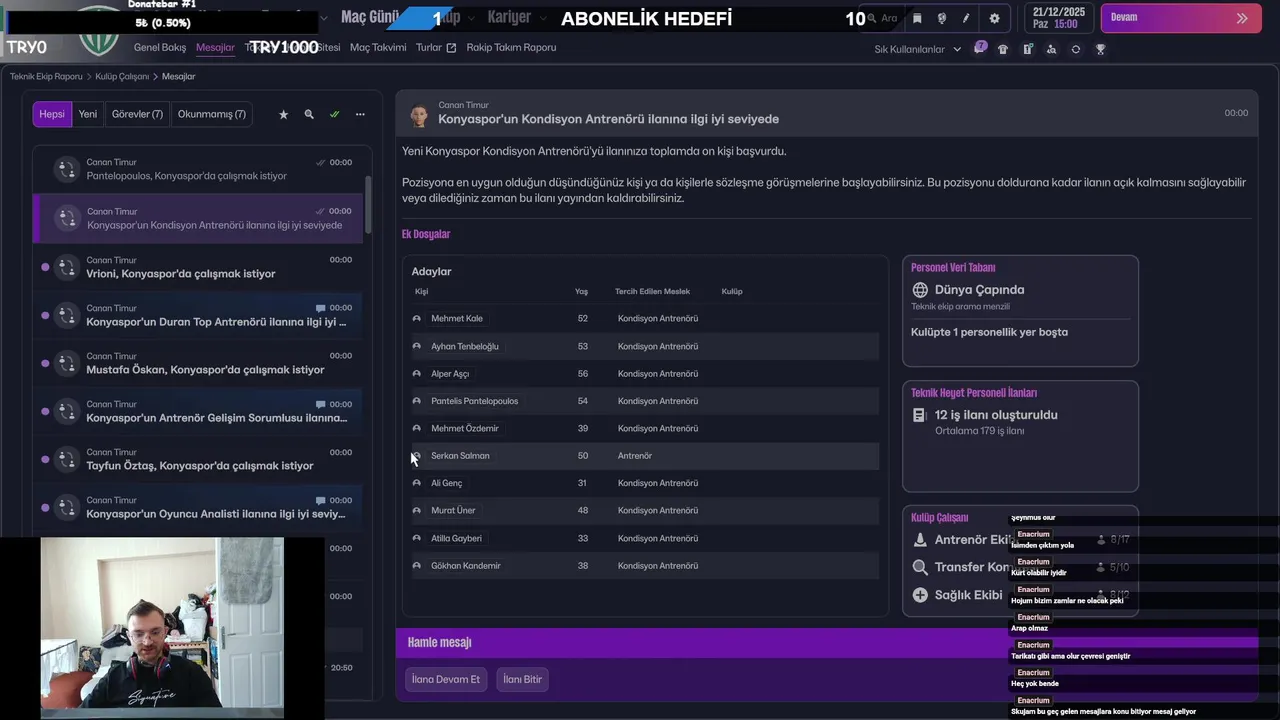Switch to Okunmamış (7) filter tab

(x=212, y=114)
